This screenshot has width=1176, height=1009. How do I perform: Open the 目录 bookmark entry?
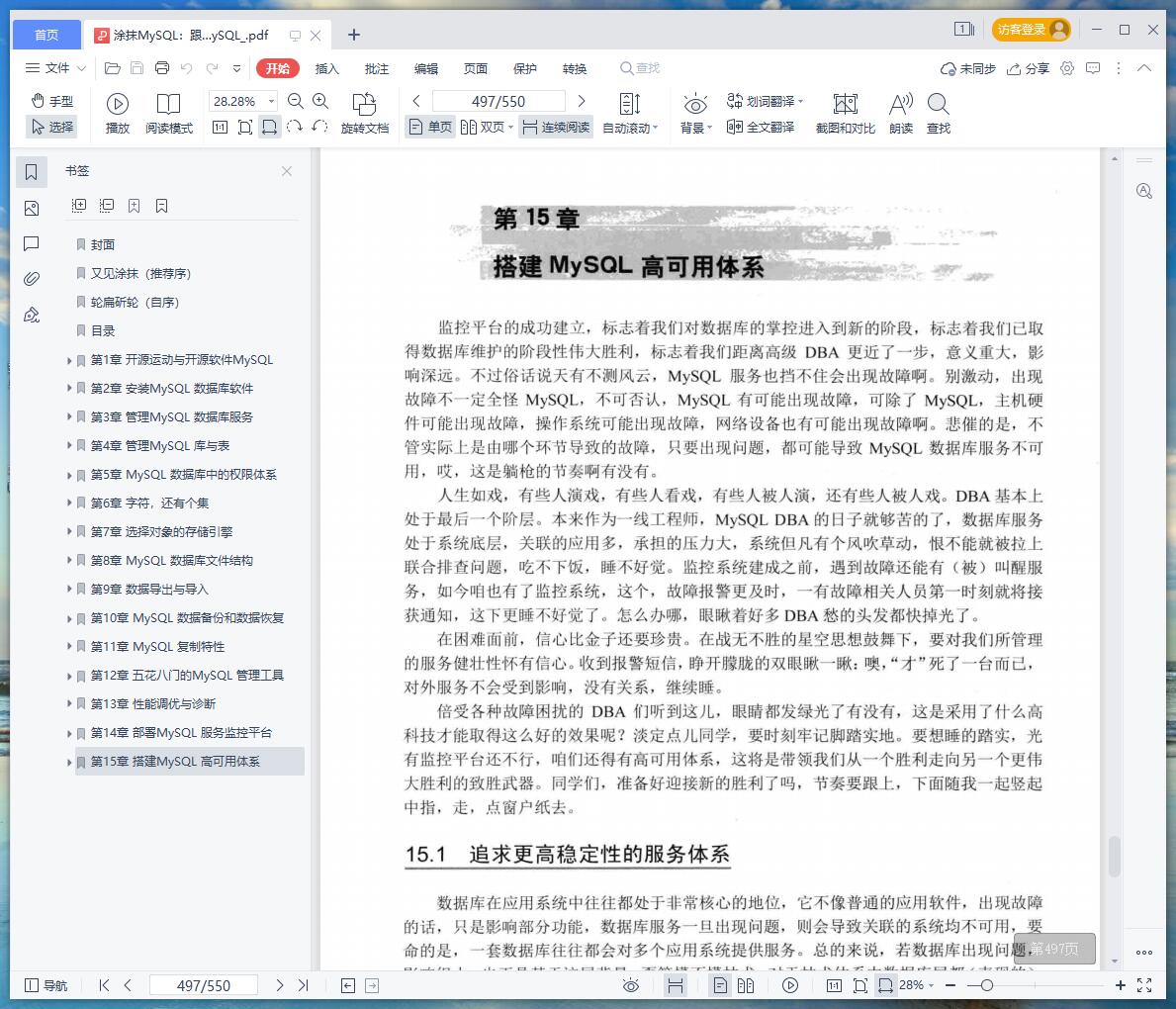coord(103,330)
